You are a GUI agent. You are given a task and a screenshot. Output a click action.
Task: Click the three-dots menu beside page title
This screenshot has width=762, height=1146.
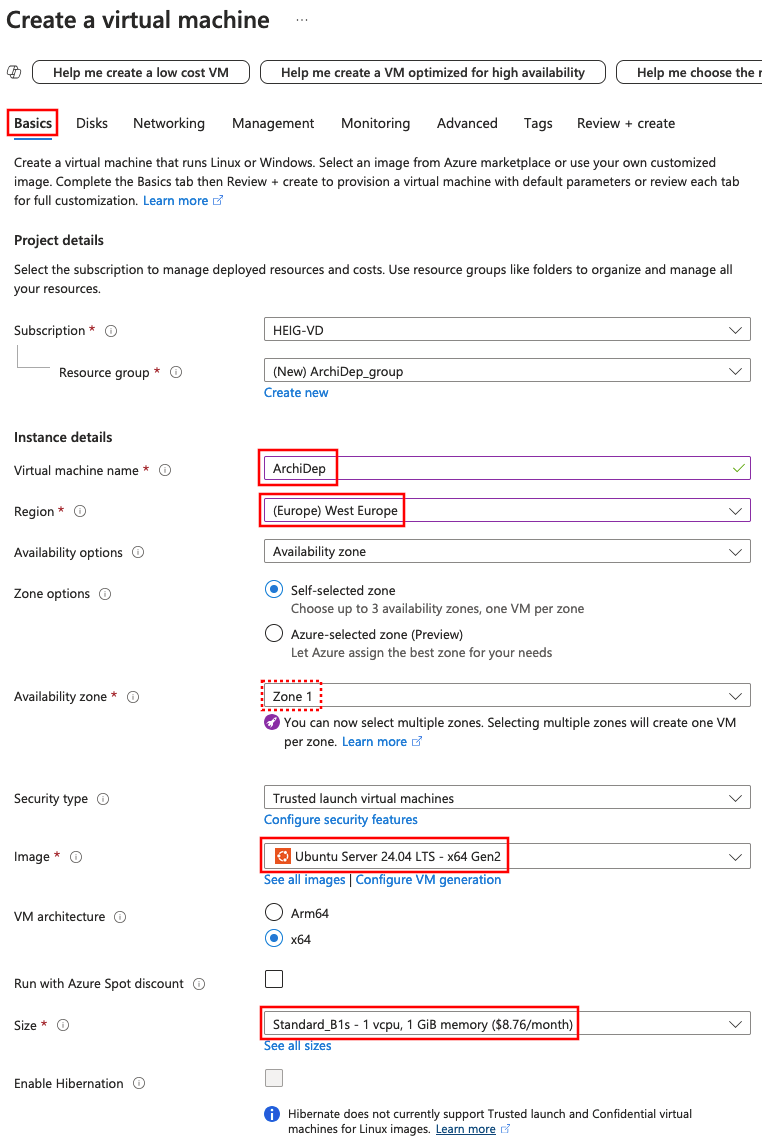(x=302, y=20)
